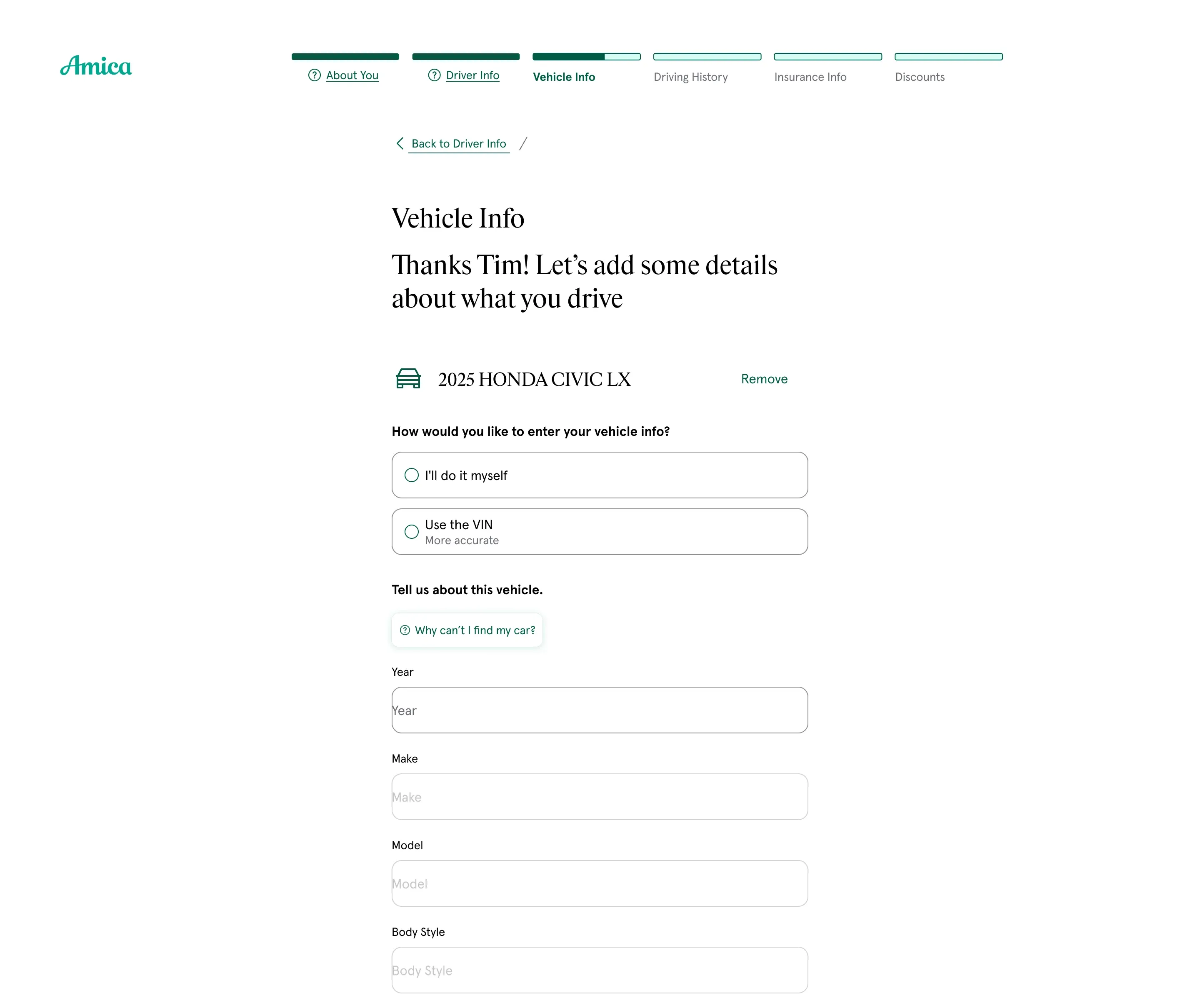Click the Insurance Info progress bar

tap(827, 57)
